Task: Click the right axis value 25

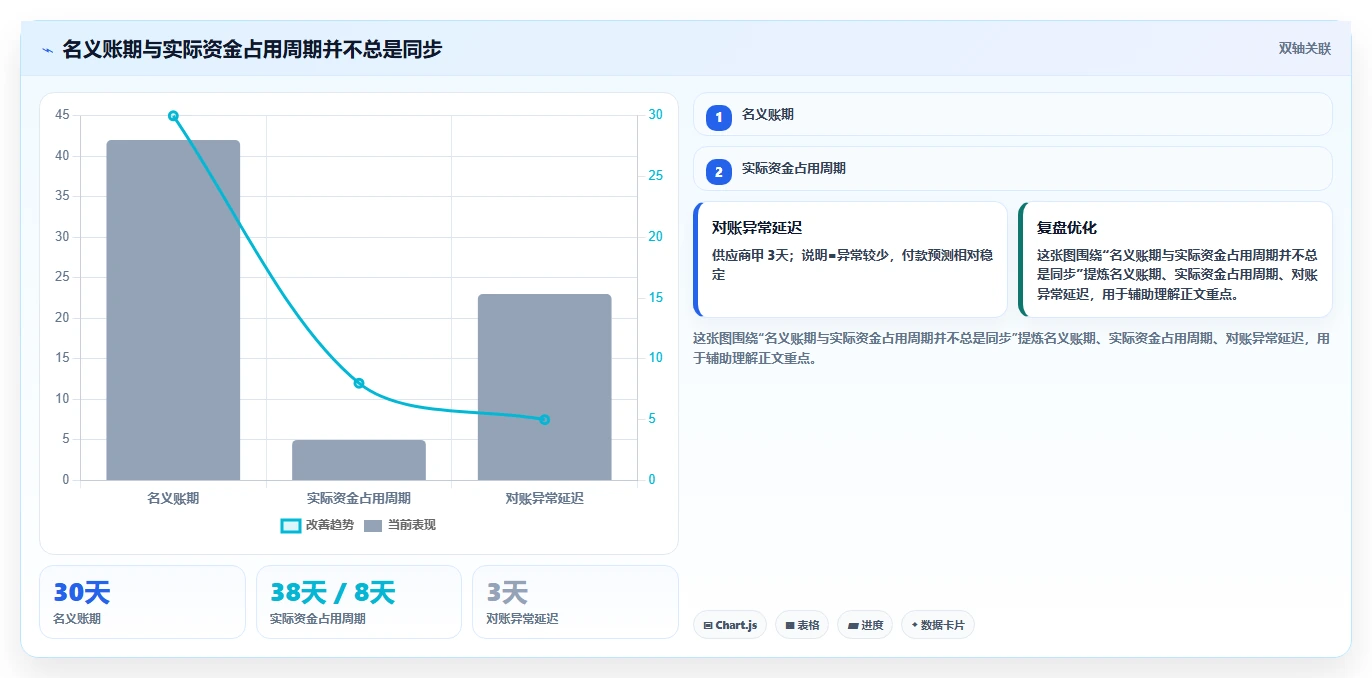Action: (655, 176)
